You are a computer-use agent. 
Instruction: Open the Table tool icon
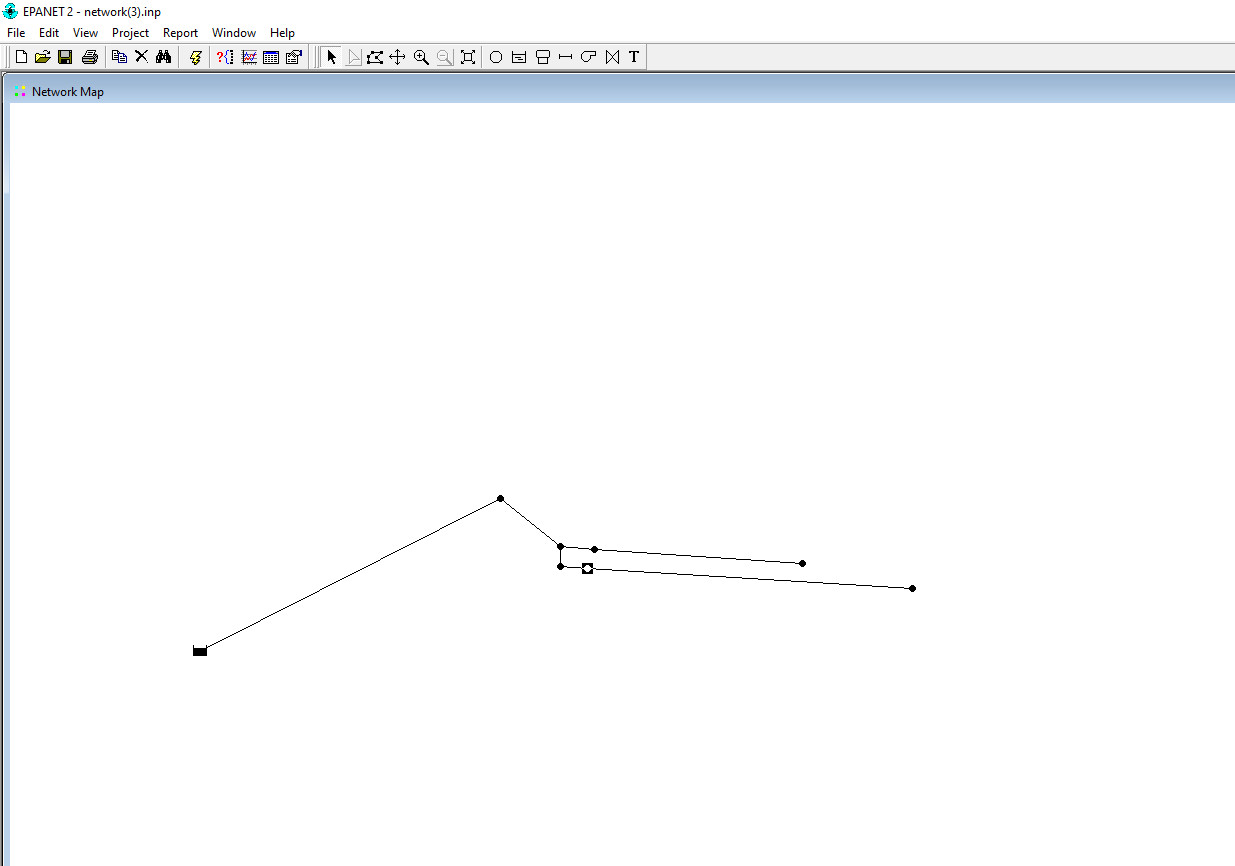[x=271, y=57]
